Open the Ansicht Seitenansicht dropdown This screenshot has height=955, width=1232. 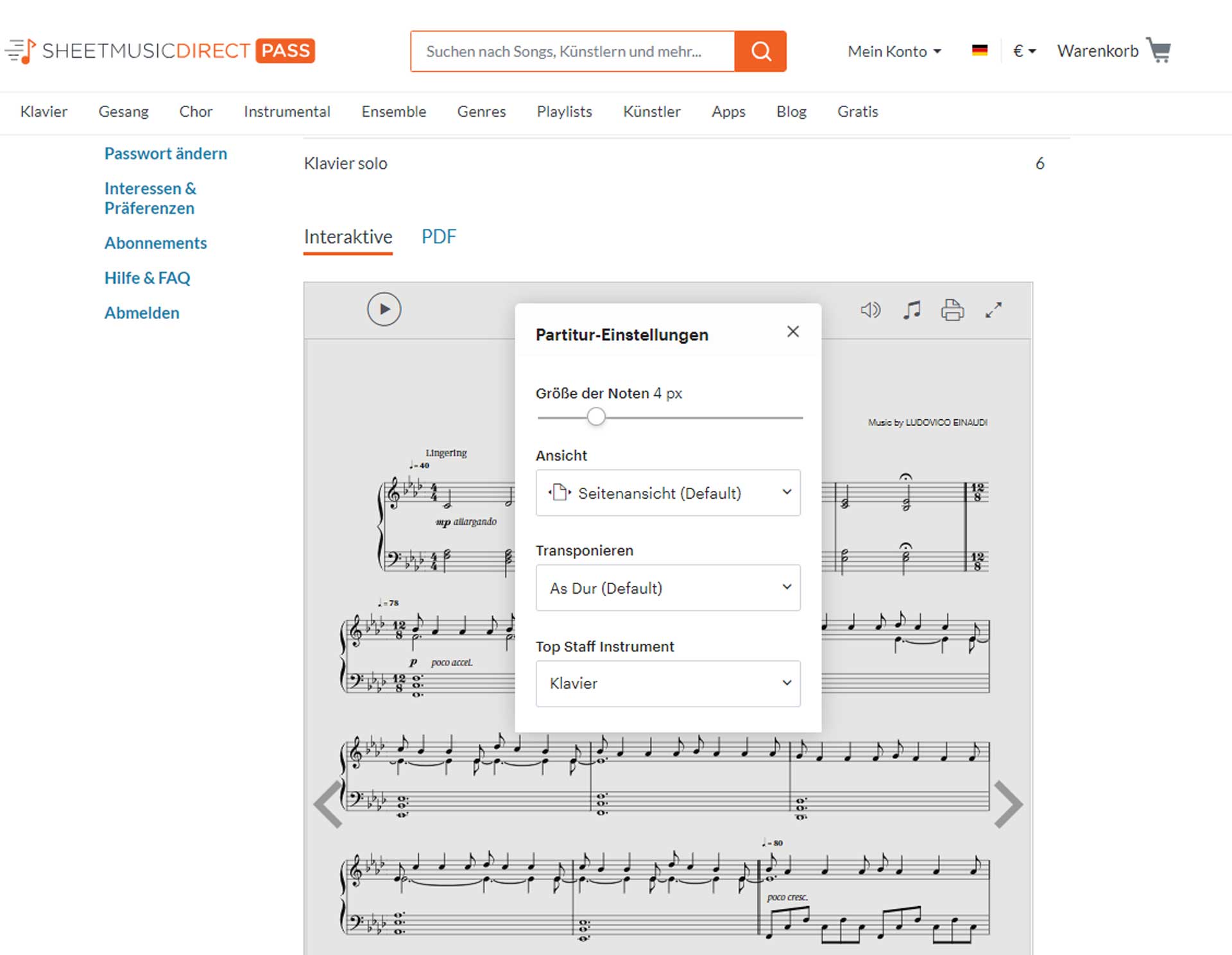point(668,493)
